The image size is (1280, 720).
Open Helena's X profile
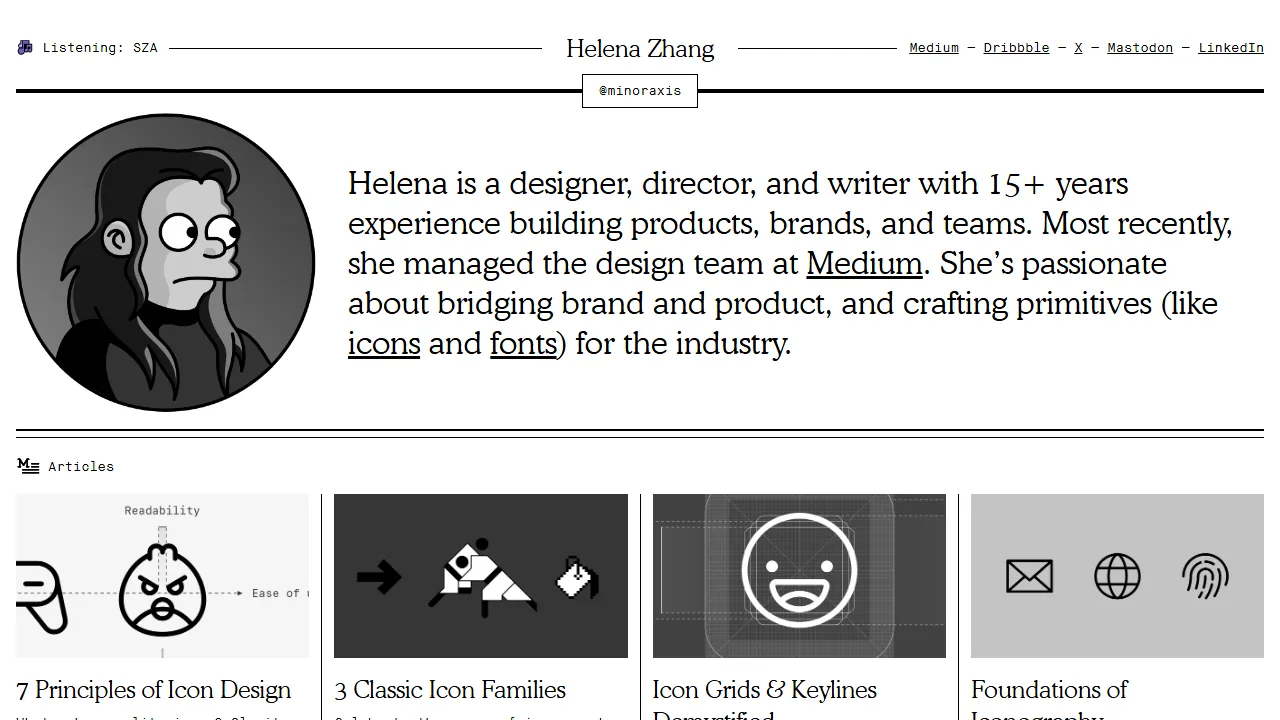coord(1078,47)
